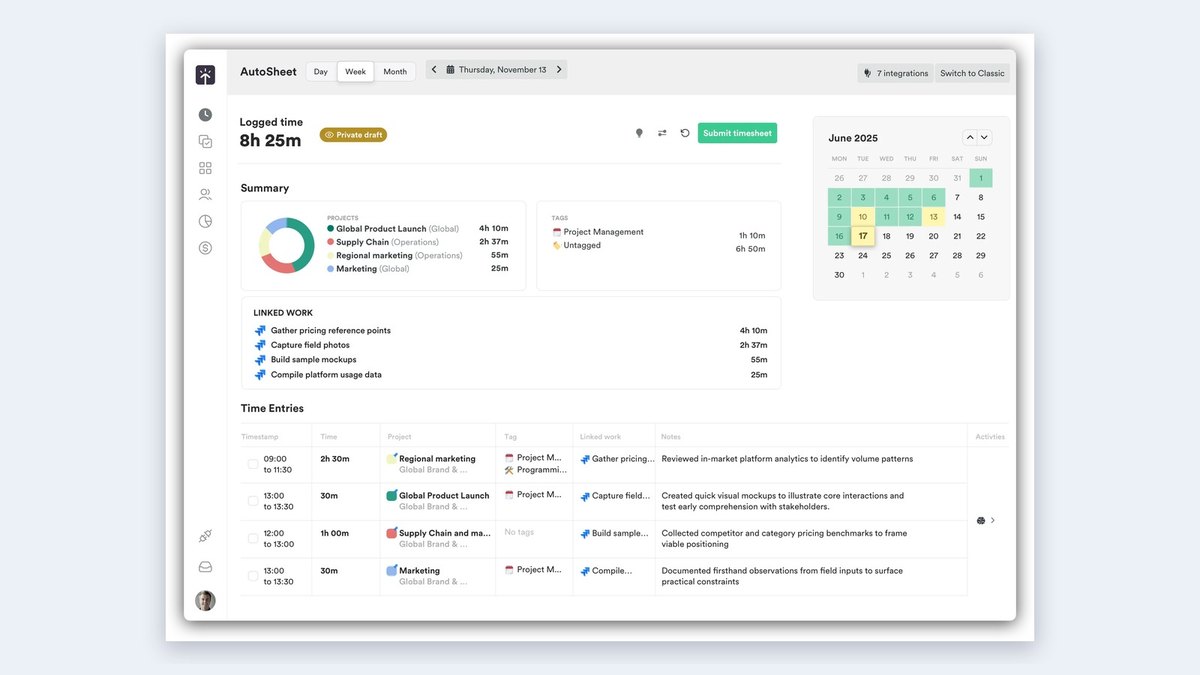Open the people team sidebar icon
The height and width of the screenshot is (675, 1200).
[205, 195]
